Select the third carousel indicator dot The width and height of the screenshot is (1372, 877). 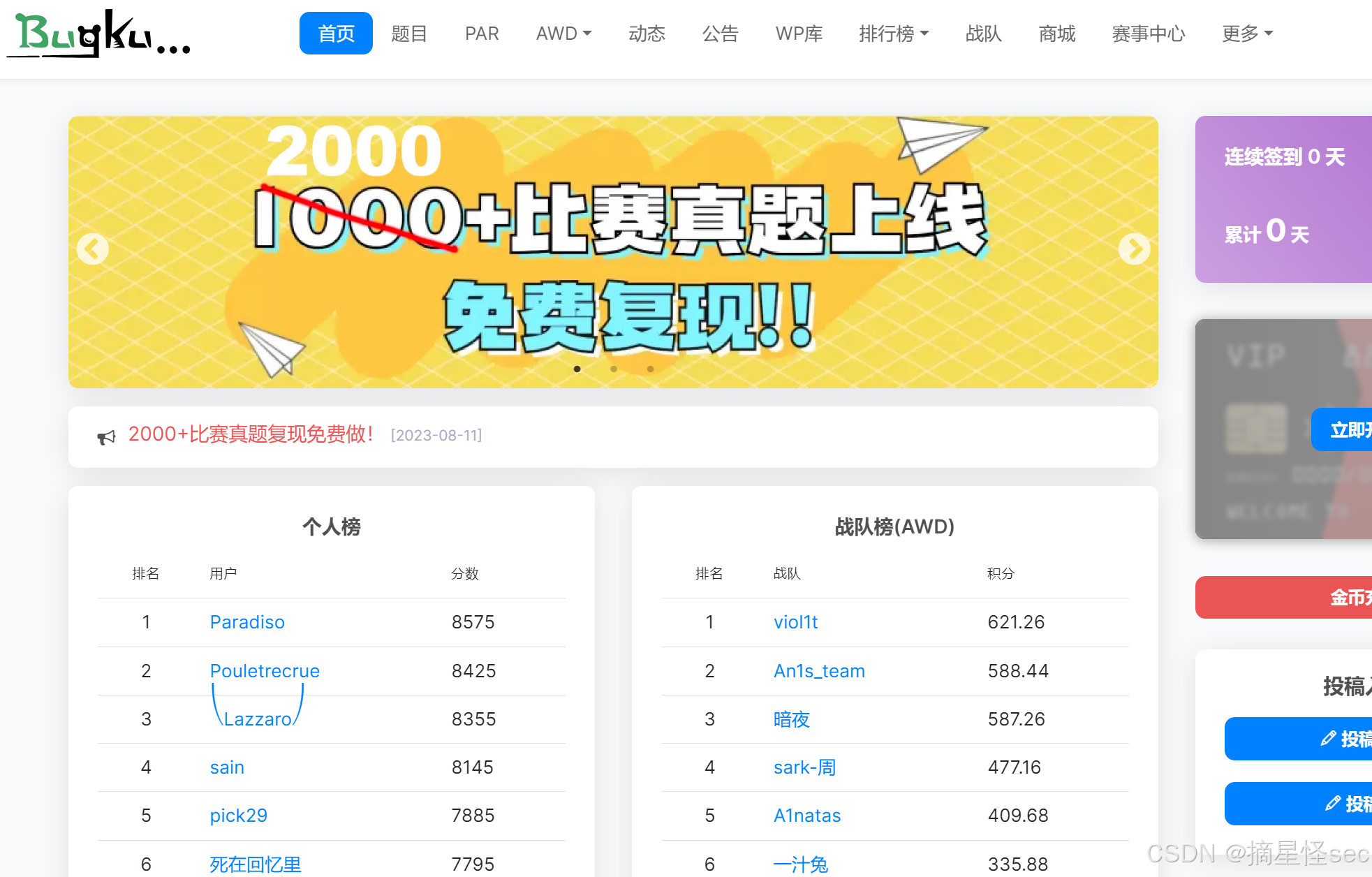click(x=650, y=369)
